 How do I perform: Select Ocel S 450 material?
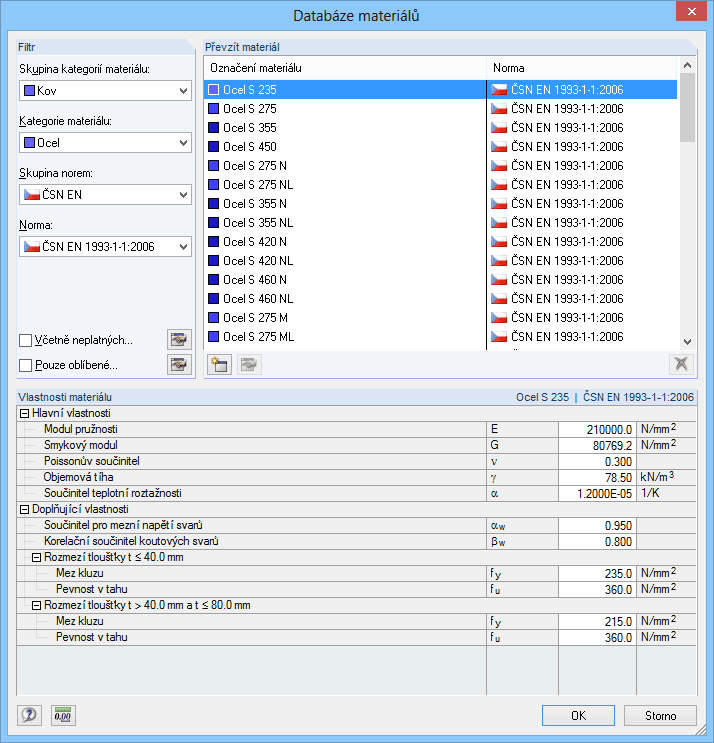pyautogui.click(x=250, y=147)
